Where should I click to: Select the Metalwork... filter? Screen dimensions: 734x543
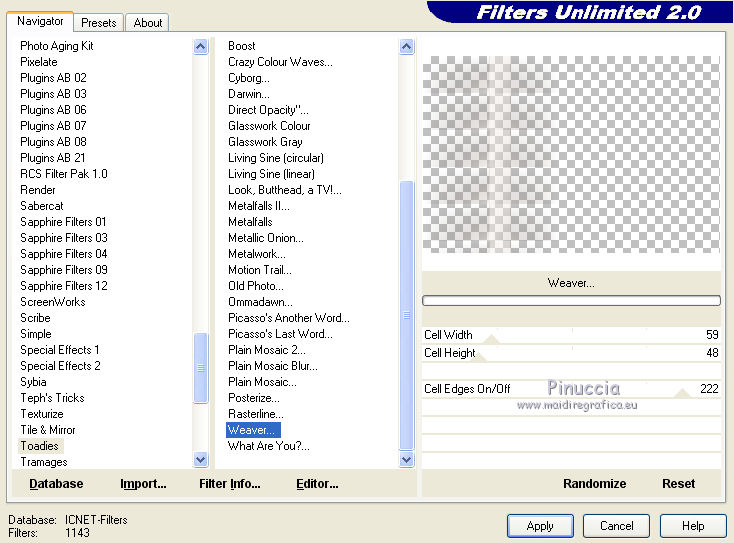(257, 254)
